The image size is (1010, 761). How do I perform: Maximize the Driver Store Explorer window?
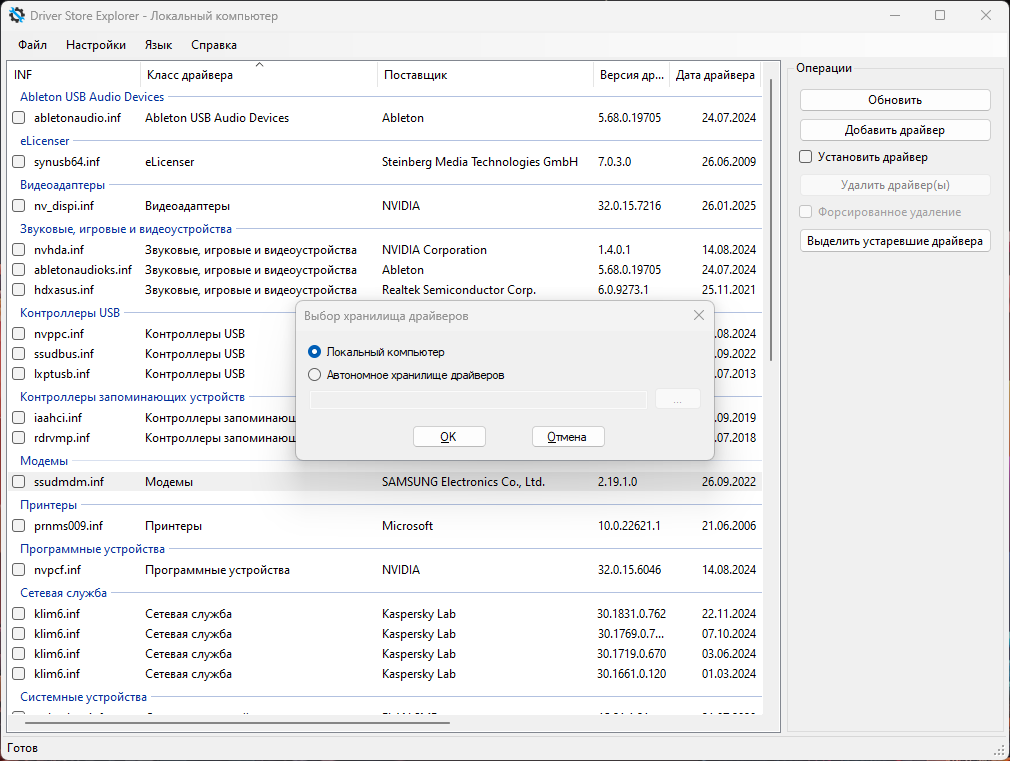940,15
